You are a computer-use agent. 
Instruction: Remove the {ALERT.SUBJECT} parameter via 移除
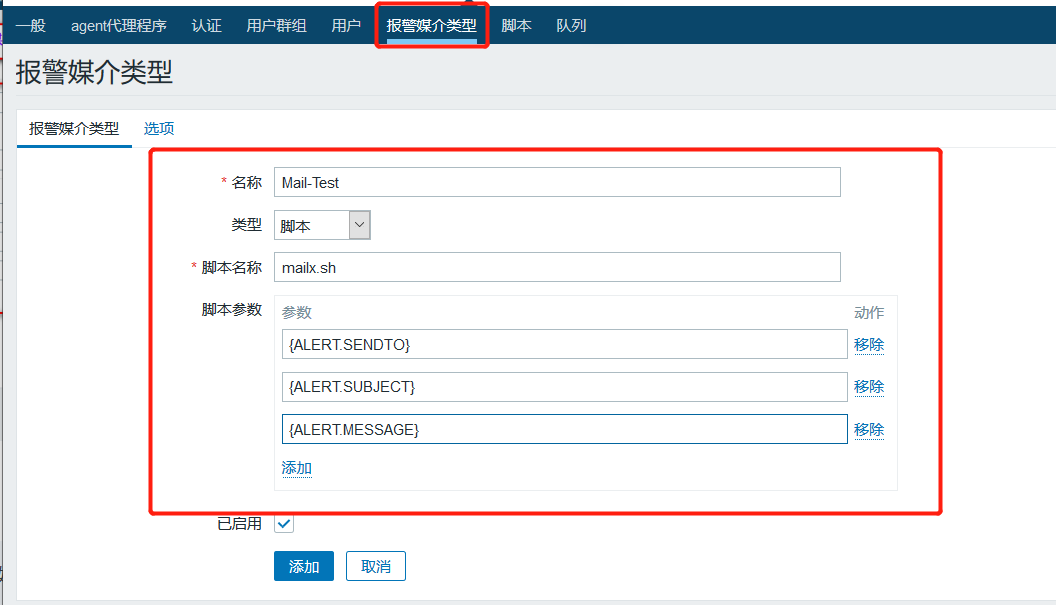point(869,387)
